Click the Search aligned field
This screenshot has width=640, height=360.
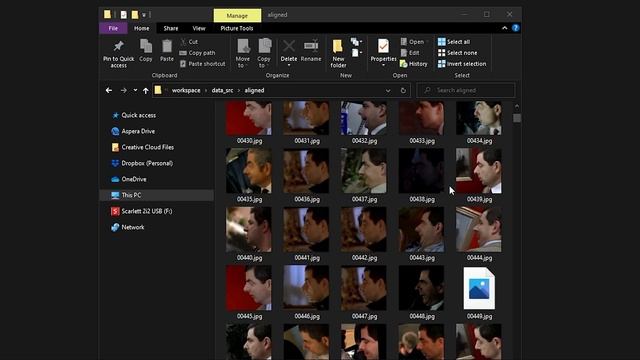tap(466, 90)
